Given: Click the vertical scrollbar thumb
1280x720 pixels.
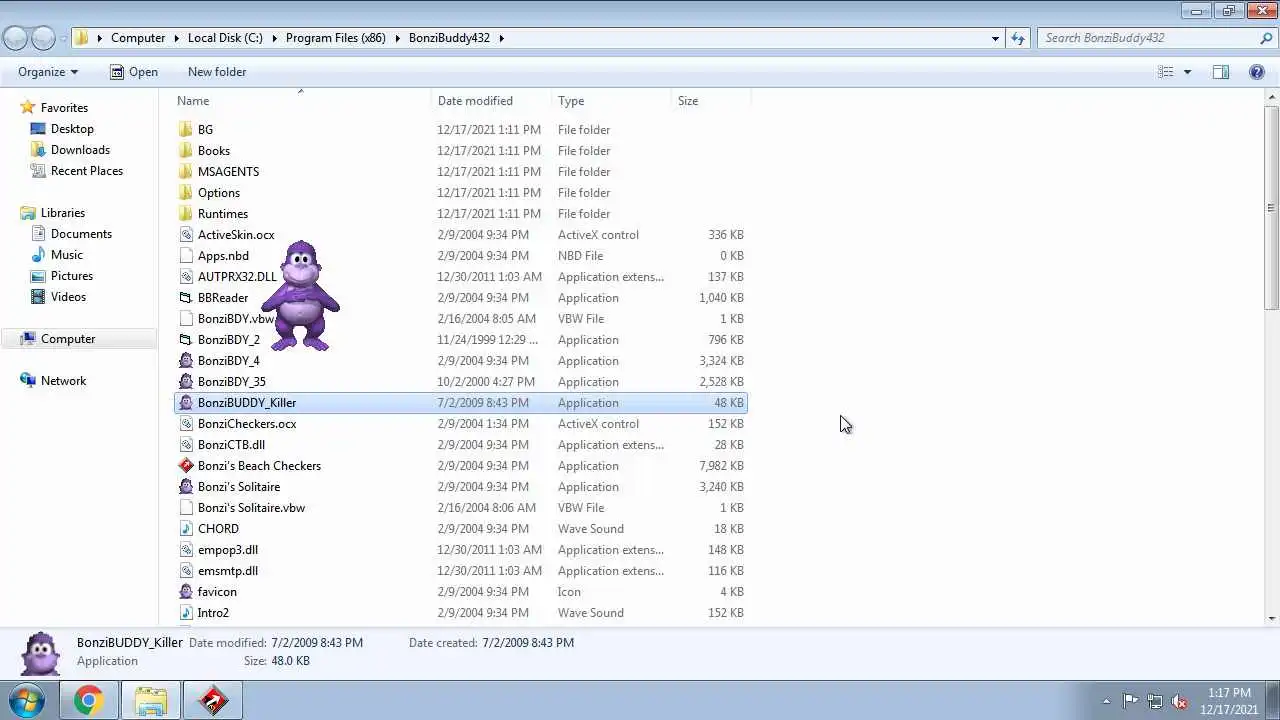Looking at the screenshot, I should [1271, 207].
